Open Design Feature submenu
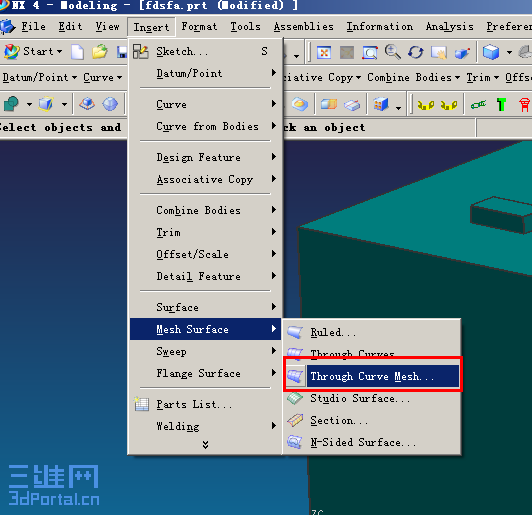 click(x=205, y=157)
